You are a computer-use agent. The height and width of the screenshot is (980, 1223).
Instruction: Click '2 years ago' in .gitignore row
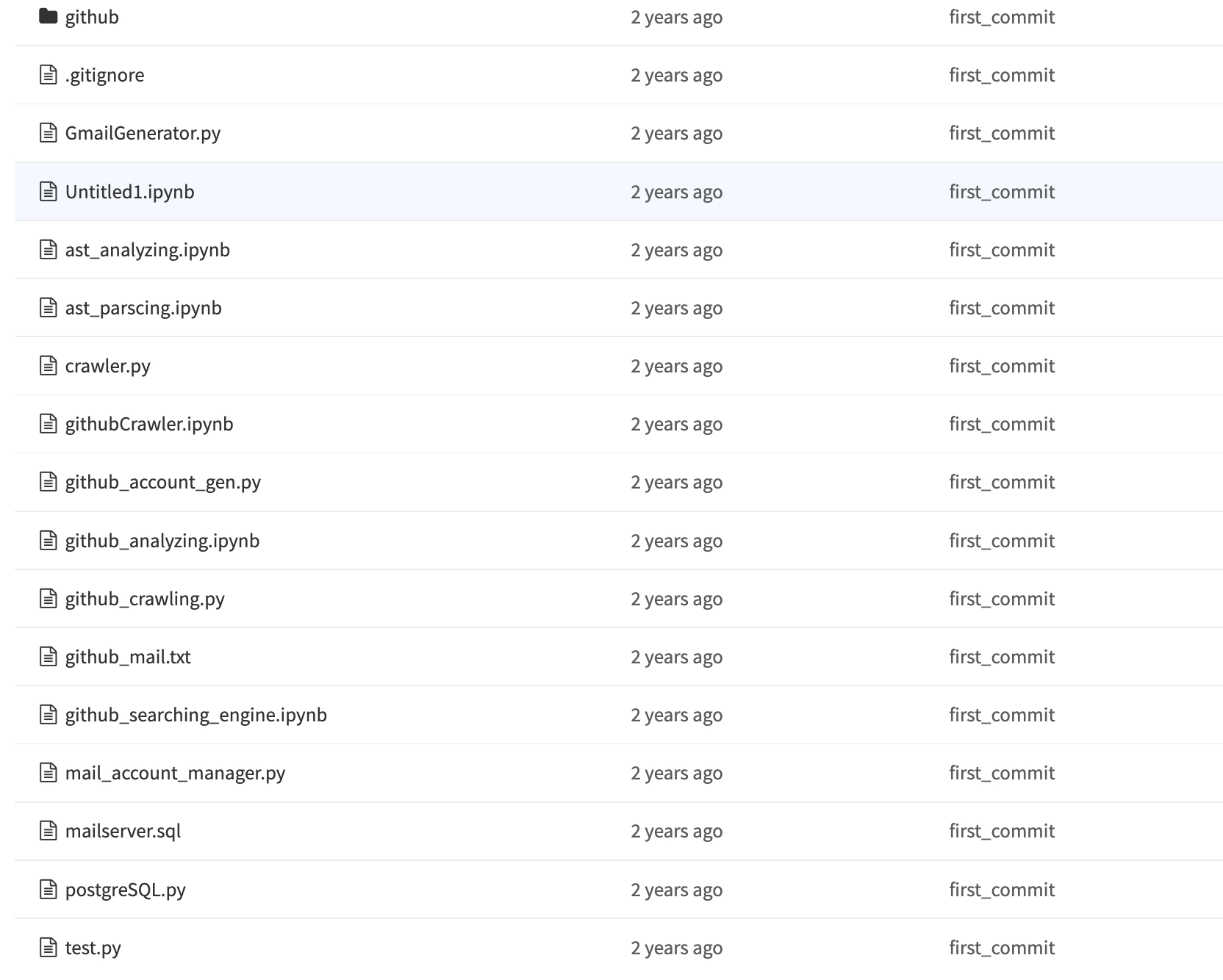676,75
